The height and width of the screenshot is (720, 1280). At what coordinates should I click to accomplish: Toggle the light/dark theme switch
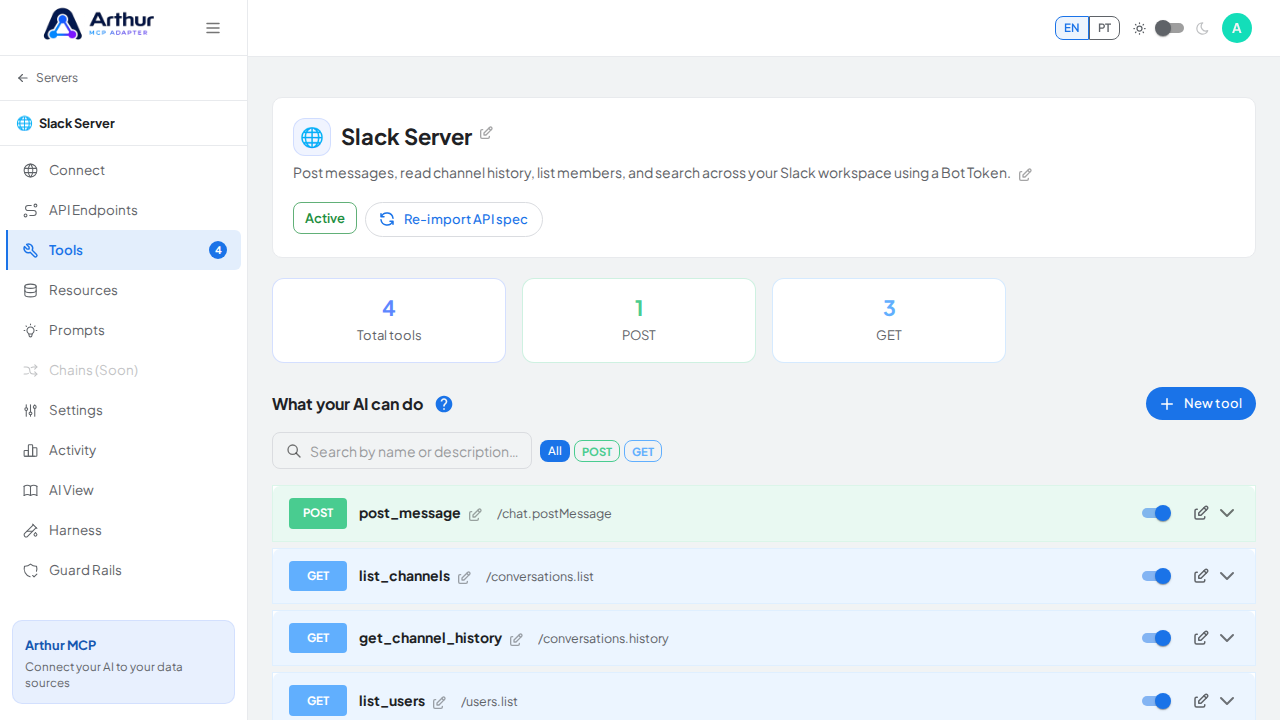1169,28
